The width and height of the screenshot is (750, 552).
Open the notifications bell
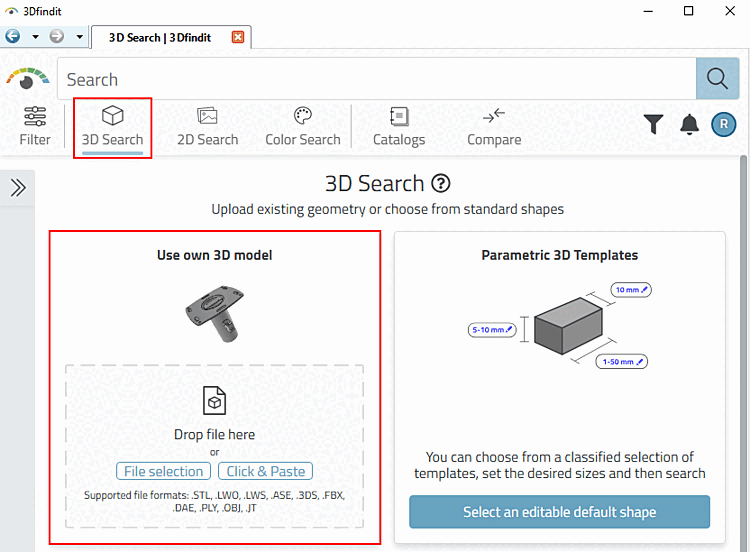689,124
